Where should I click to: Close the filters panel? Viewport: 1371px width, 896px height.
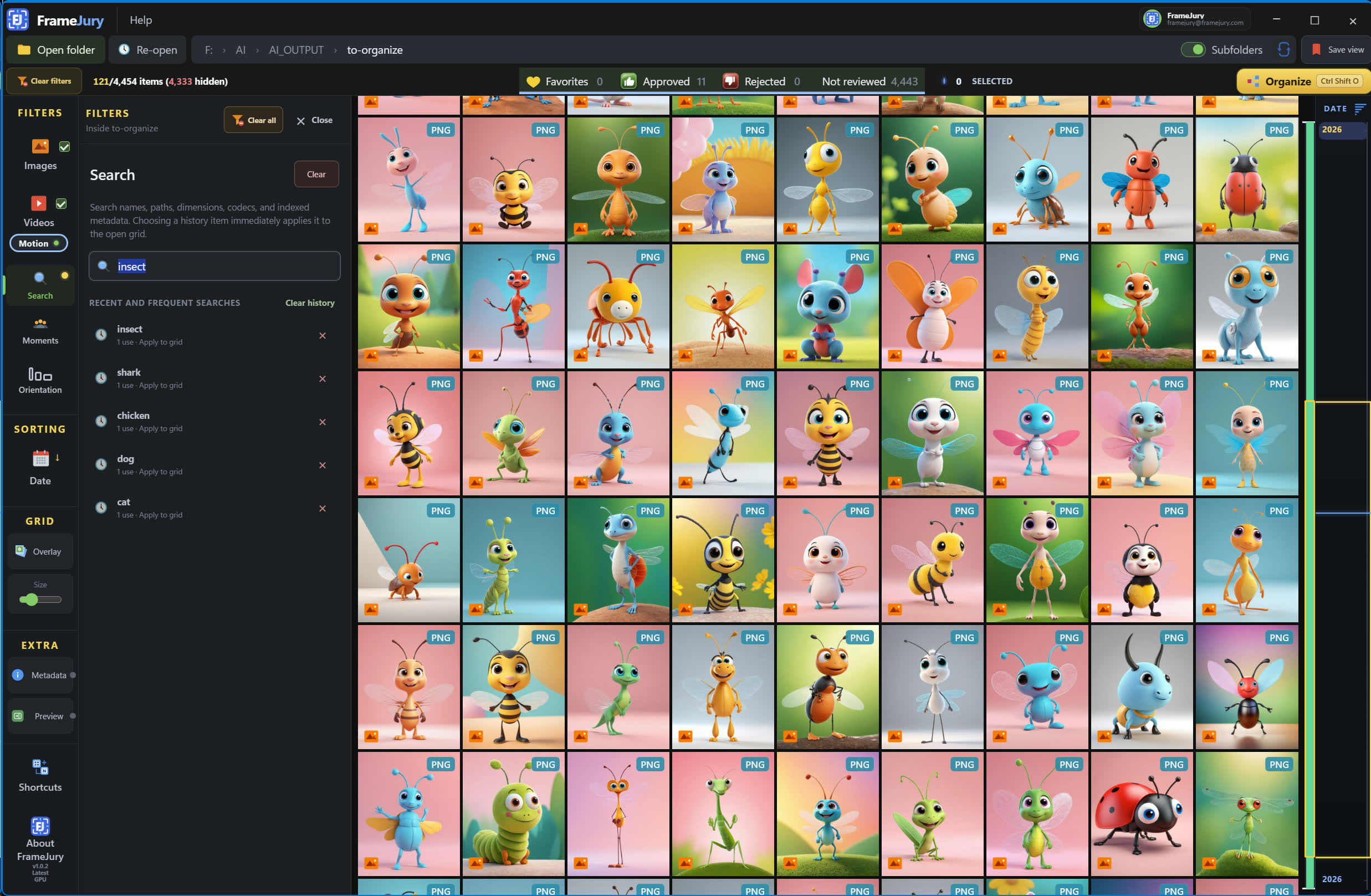(315, 120)
